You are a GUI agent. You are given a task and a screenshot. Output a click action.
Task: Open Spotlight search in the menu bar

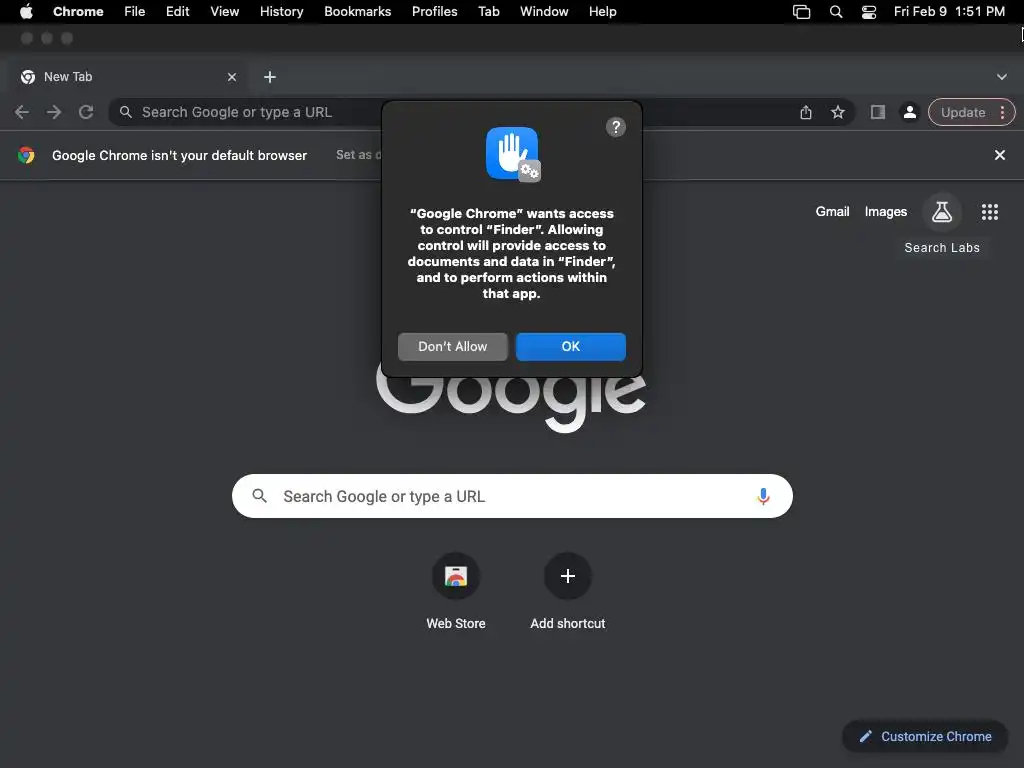pos(835,11)
